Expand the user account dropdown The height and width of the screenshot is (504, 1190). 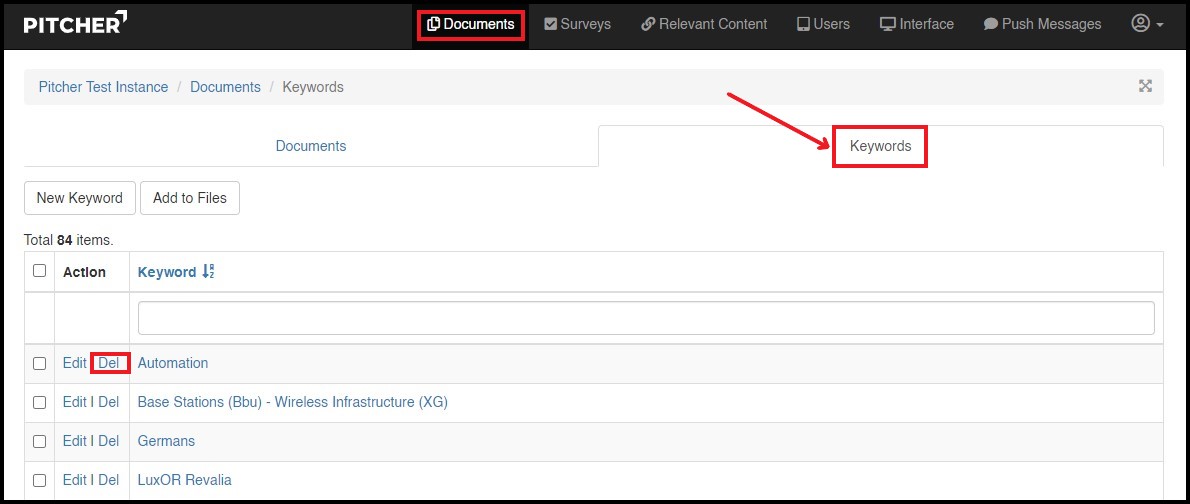(x=1146, y=24)
